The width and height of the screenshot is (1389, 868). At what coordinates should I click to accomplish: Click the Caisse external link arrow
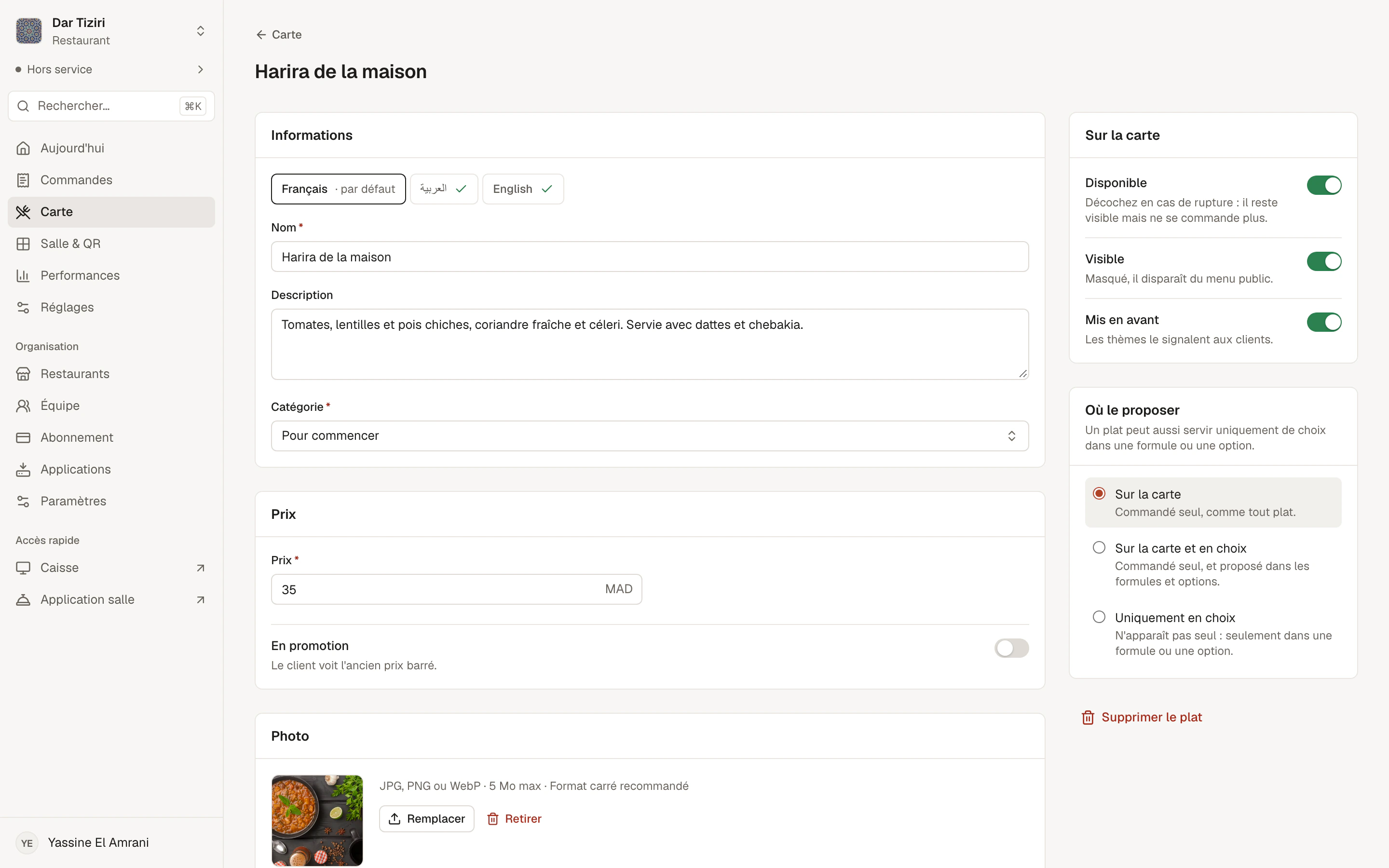point(200,568)
